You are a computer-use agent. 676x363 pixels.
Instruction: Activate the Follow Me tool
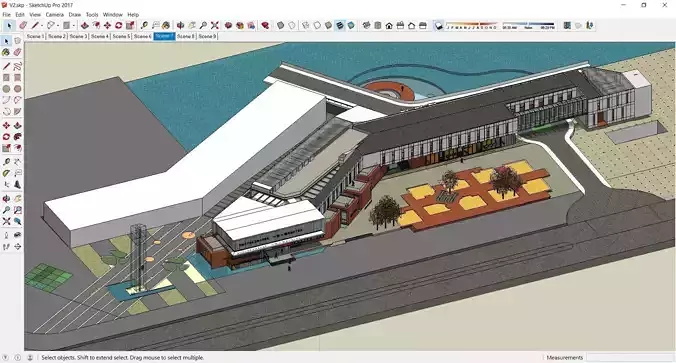(17, 137)
